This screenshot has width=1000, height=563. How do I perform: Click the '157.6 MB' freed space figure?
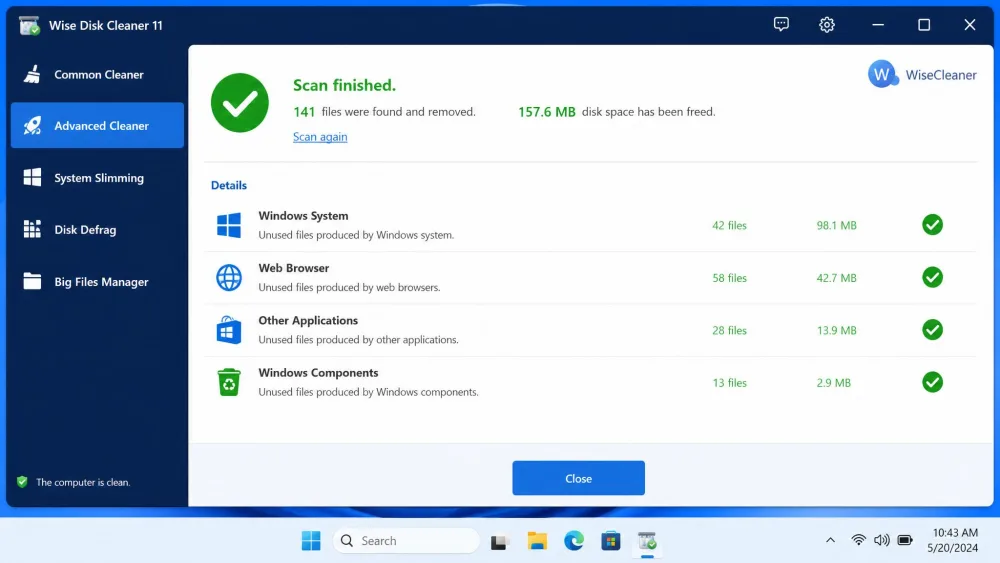tap(547, 112)
